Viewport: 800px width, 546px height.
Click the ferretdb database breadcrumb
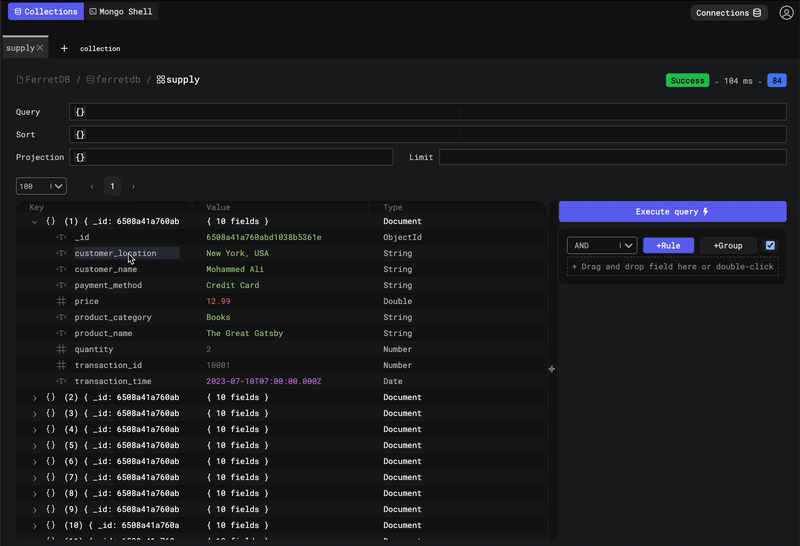[x=113, y=80]
